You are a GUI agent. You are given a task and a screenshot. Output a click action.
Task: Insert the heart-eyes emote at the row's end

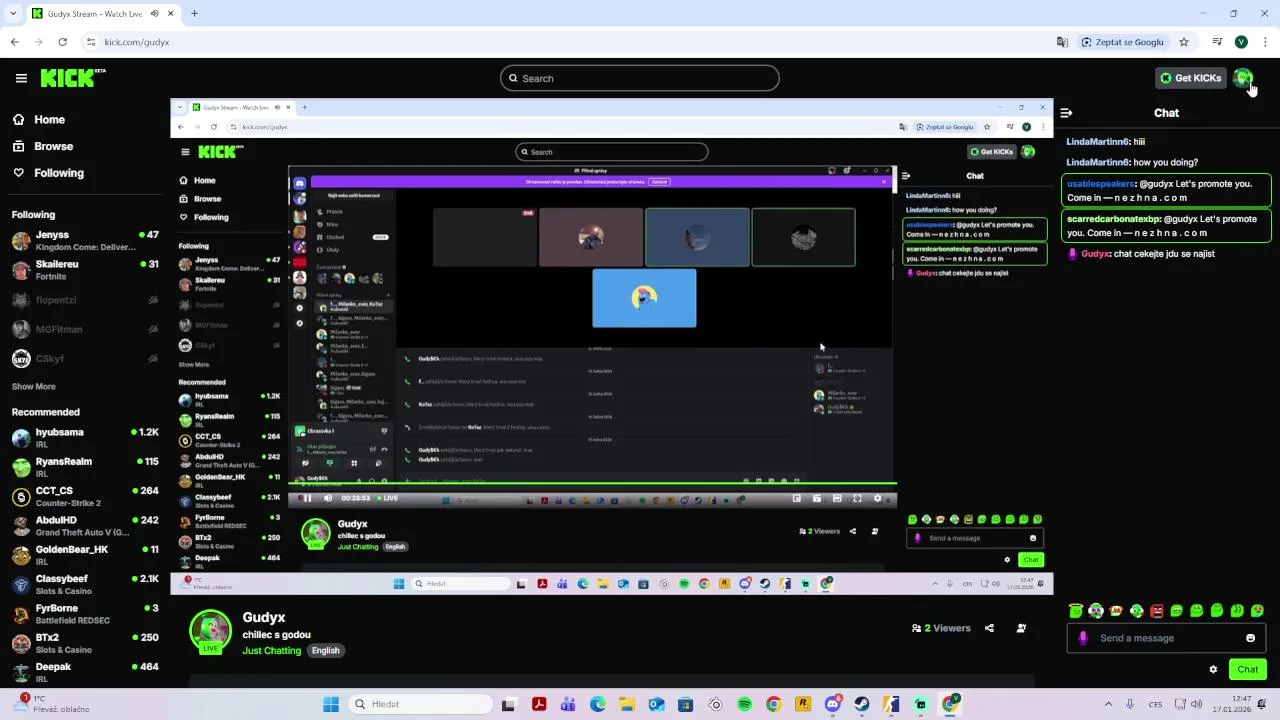pos(1258,610)
